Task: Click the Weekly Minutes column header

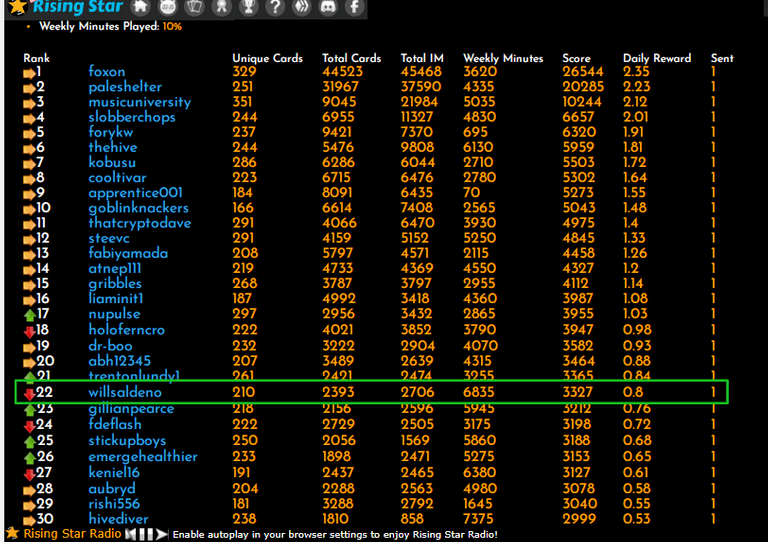Action: pyautogui.click(x=503, y=58)
